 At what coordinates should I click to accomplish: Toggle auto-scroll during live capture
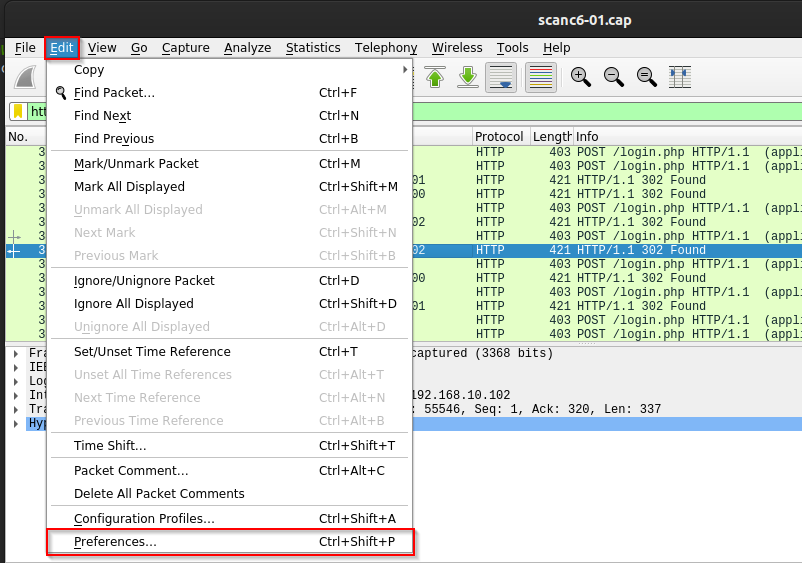click(x=501, y=77)
